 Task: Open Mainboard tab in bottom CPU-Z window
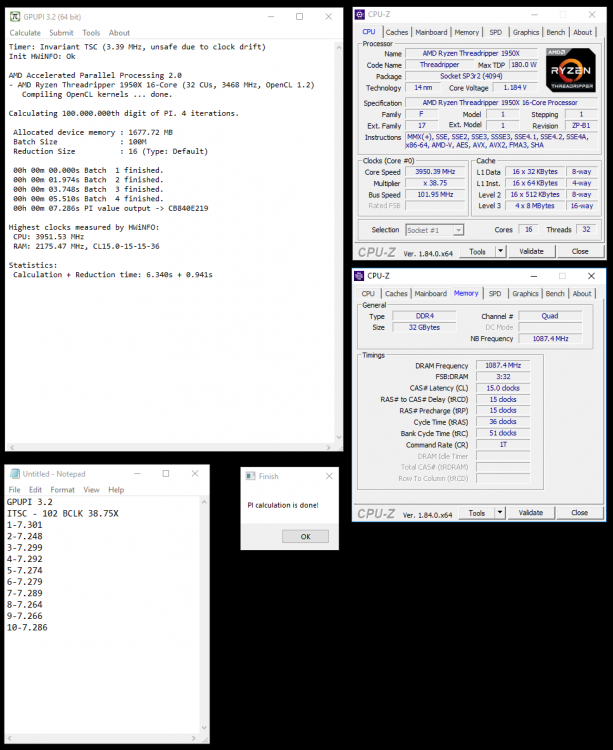click(430, 293)
